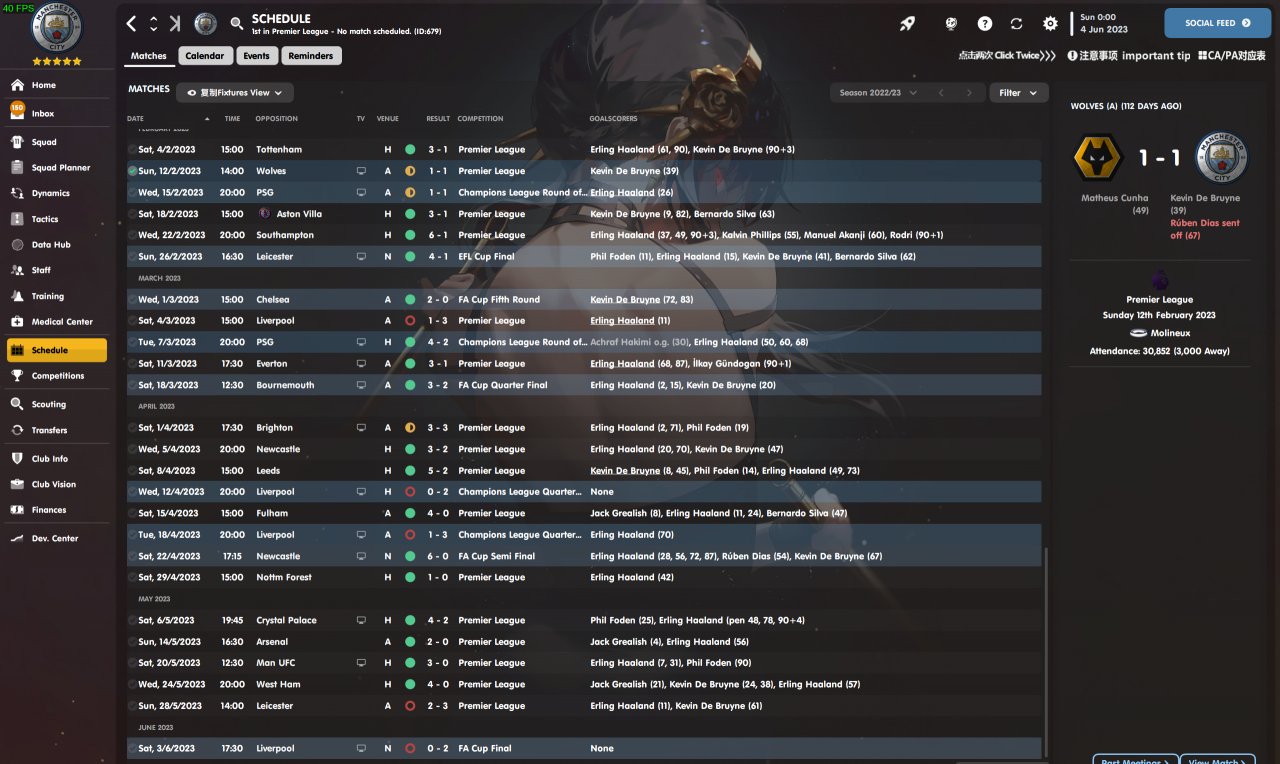Click the Molineux stadium name
The height and width of the screenshot is (764, 1280).
1169,333
